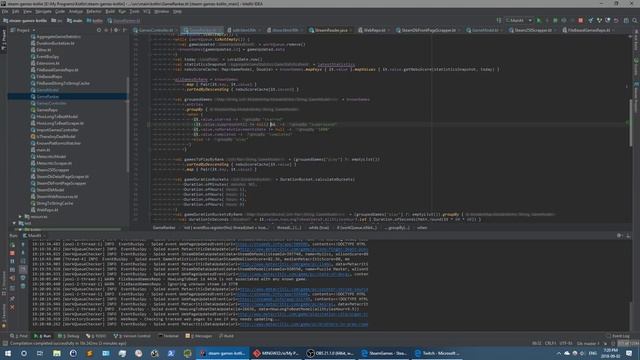Image resolution: width=640 pixels, height=360 pixels.
Task: Change CRLF line separator in status bar
Action: coord(550,343)
